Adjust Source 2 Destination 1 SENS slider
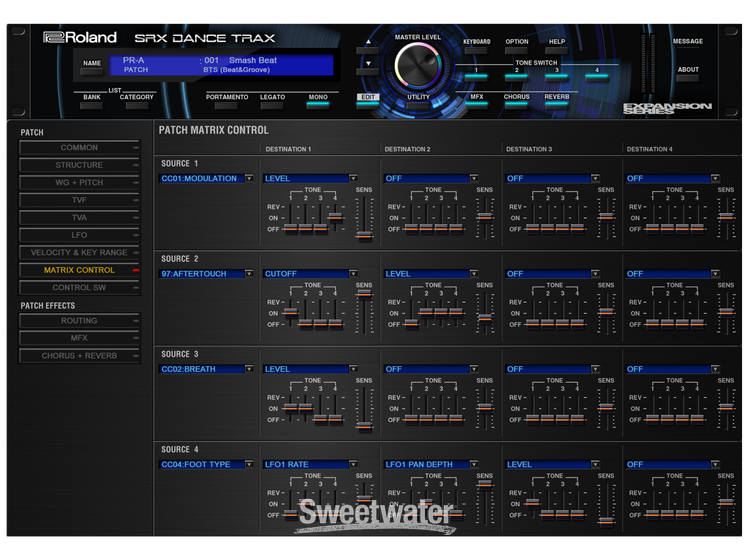750x545 pixels. coord(364,294)
